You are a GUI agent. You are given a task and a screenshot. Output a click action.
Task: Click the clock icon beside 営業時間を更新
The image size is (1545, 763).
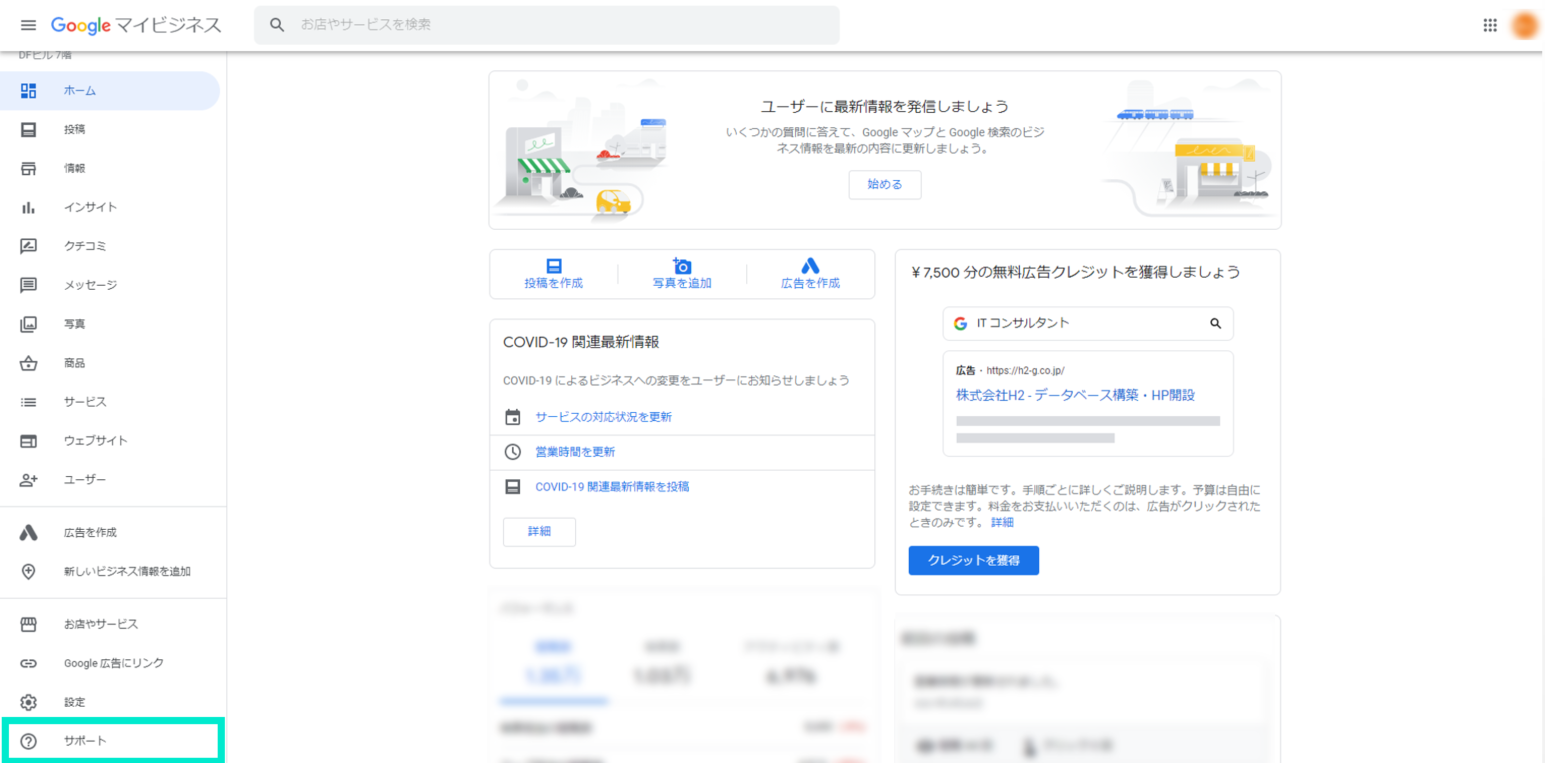513,452
